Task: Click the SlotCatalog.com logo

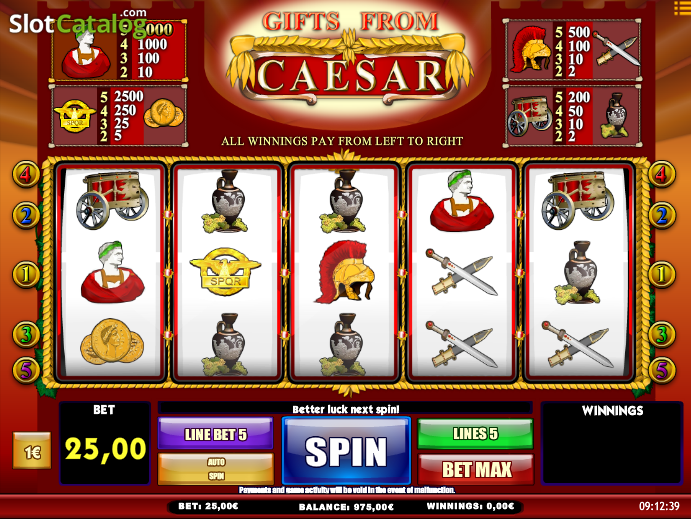Action: click(x=78, y=23)
